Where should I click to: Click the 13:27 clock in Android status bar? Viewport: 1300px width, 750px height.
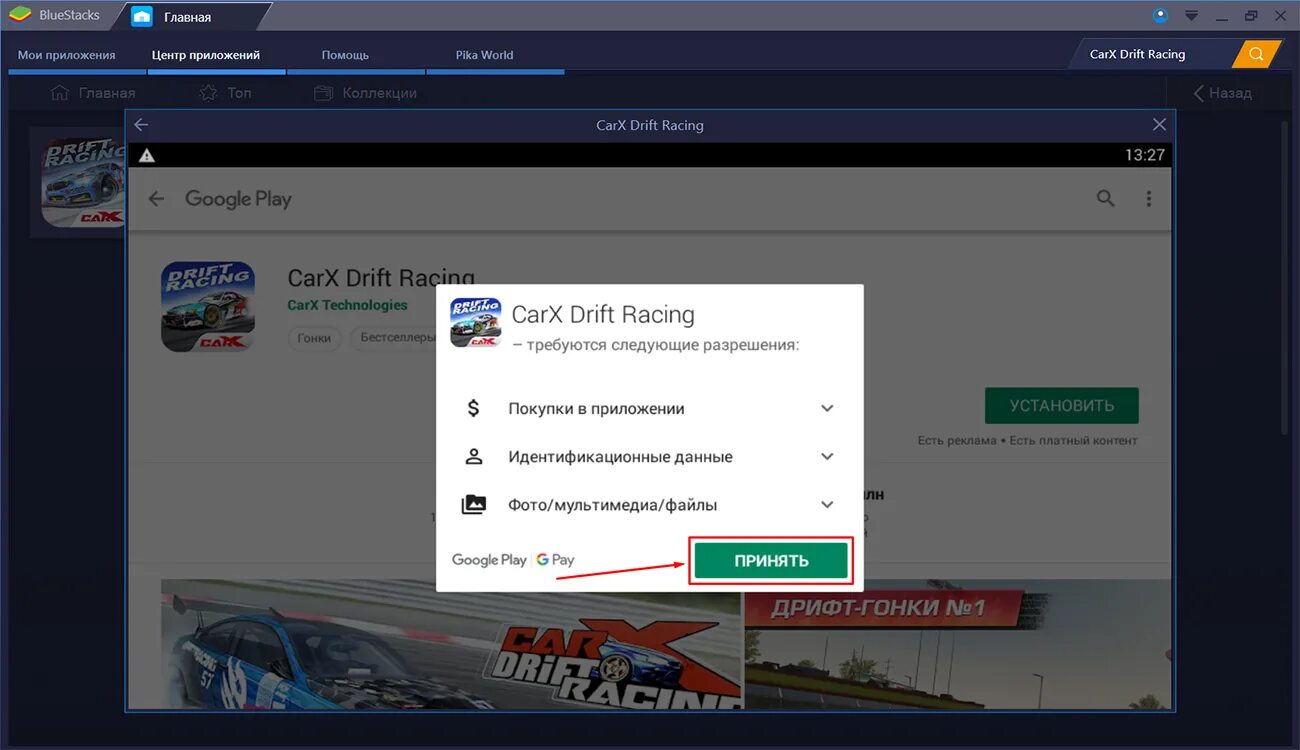point(1144,155)
